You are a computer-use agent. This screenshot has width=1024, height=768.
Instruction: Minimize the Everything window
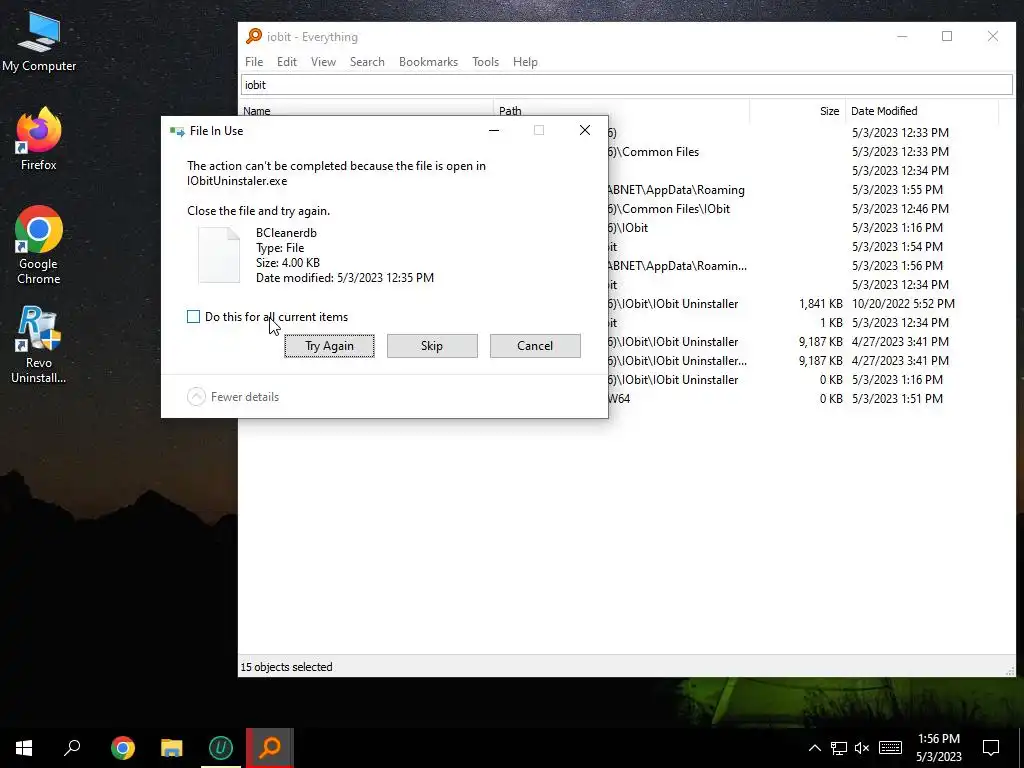tap(902, 37)
